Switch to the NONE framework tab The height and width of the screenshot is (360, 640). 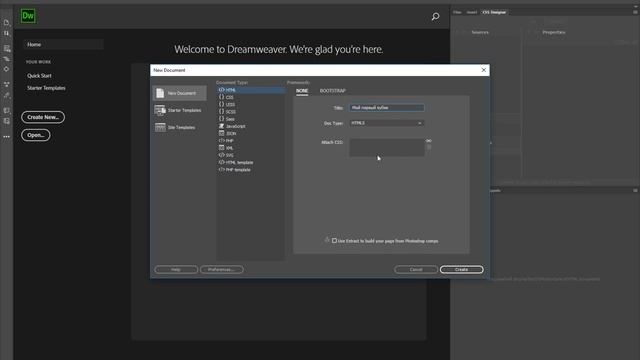tap(302, 91)
